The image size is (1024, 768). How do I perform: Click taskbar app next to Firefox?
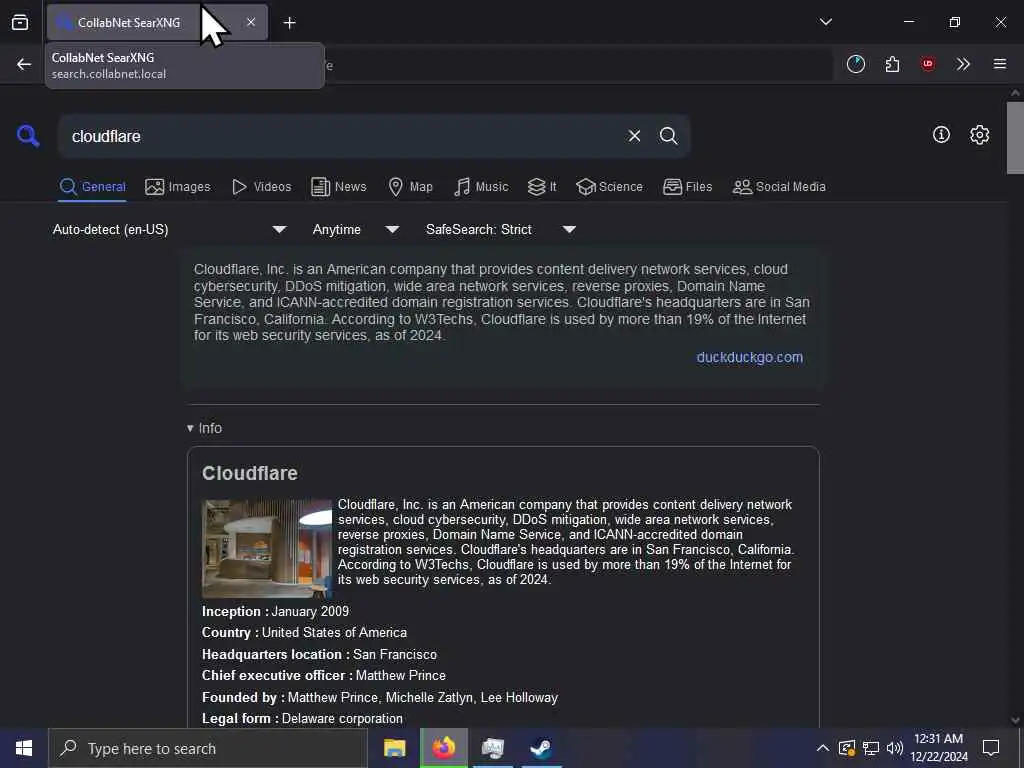(x=492, y=748)
